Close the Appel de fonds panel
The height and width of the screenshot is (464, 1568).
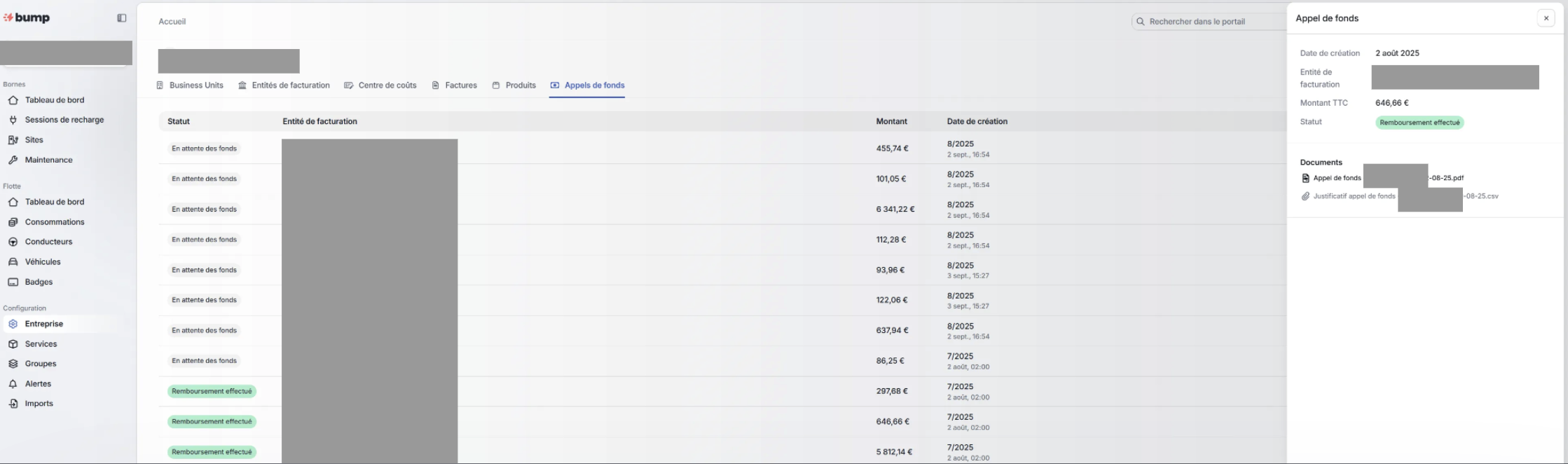point(1546,19)
